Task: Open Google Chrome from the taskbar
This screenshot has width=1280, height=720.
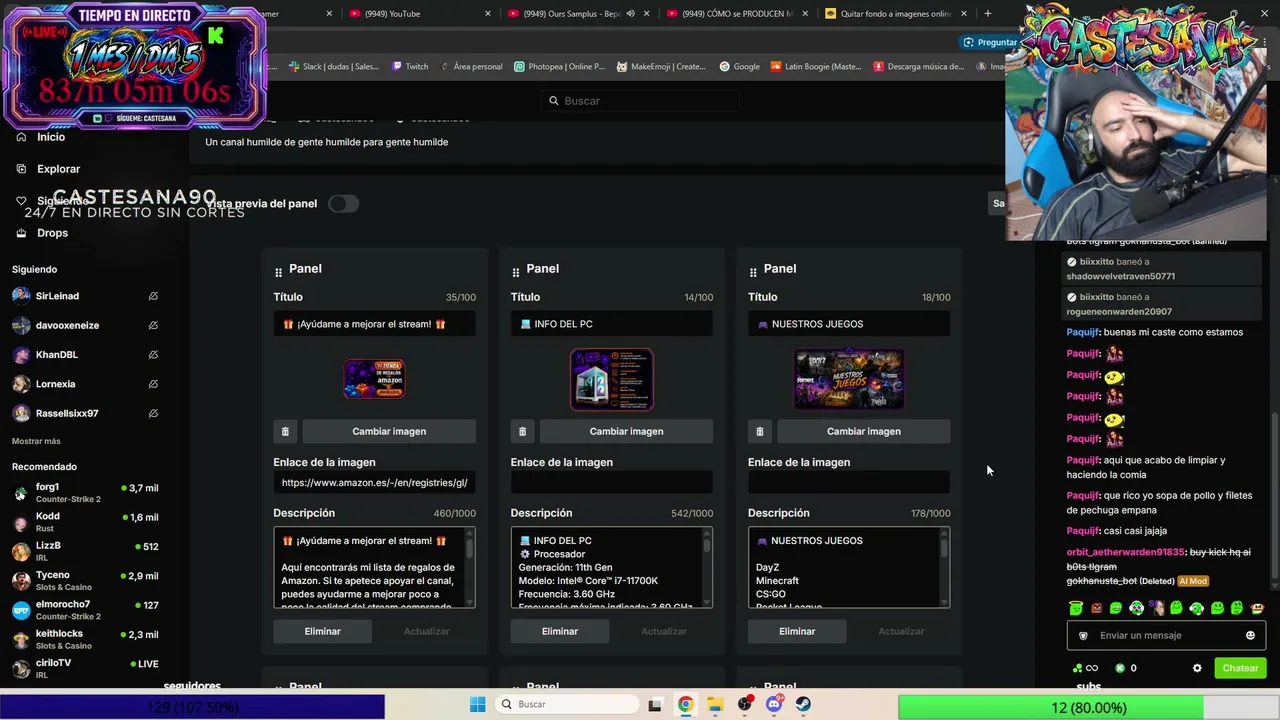Action: [x=685, y=705]
